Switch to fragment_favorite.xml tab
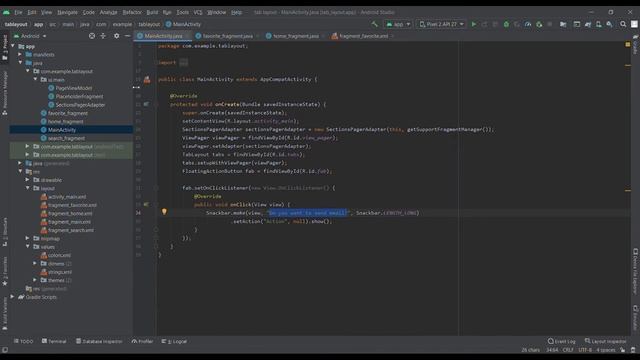Image resolution: width=640 pixels, height=360 pixels. (363, 36)
